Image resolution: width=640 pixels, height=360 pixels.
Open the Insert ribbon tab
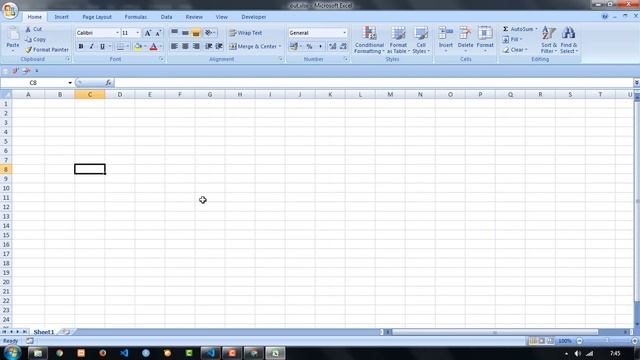[x=62, y=17]
